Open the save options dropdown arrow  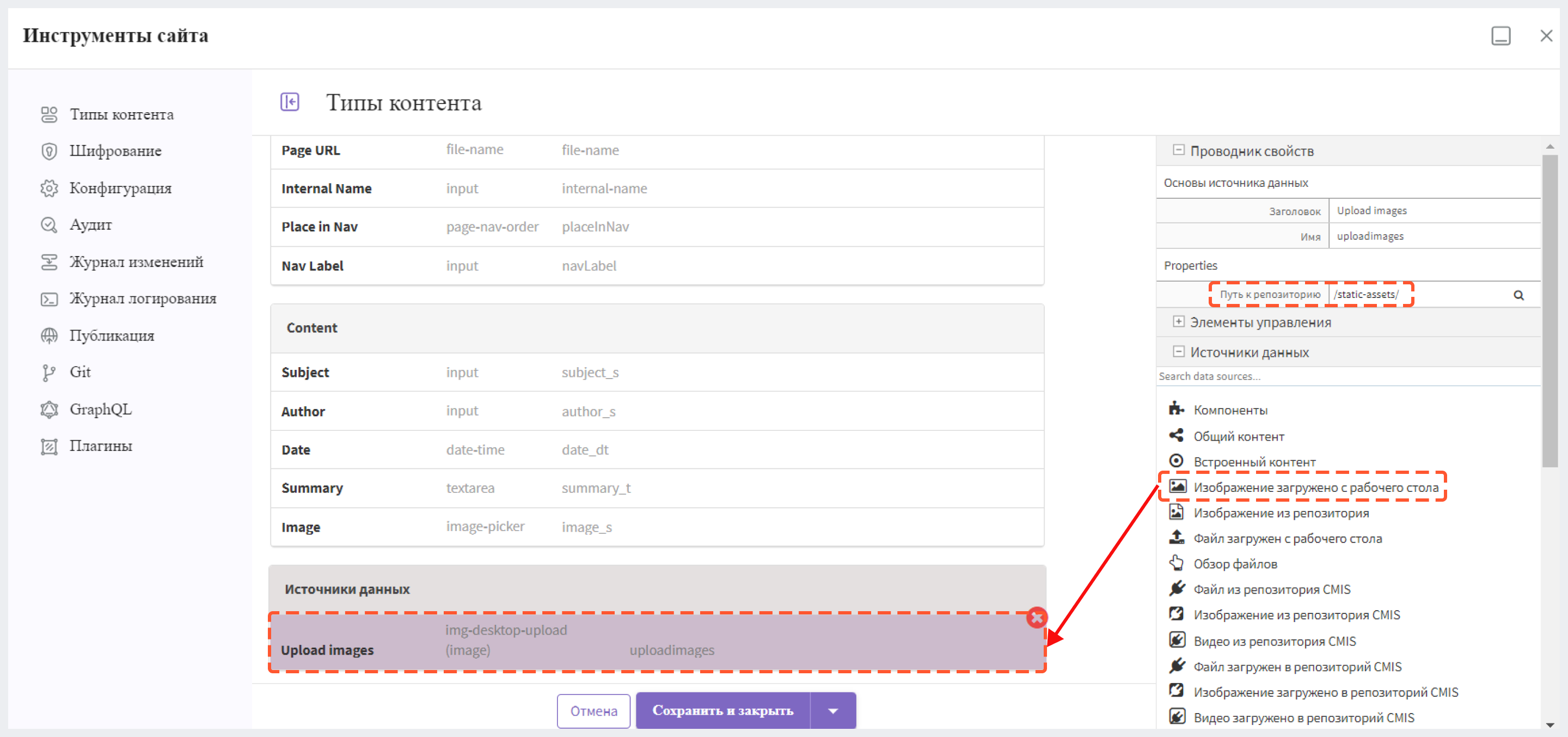coord(832,711)
